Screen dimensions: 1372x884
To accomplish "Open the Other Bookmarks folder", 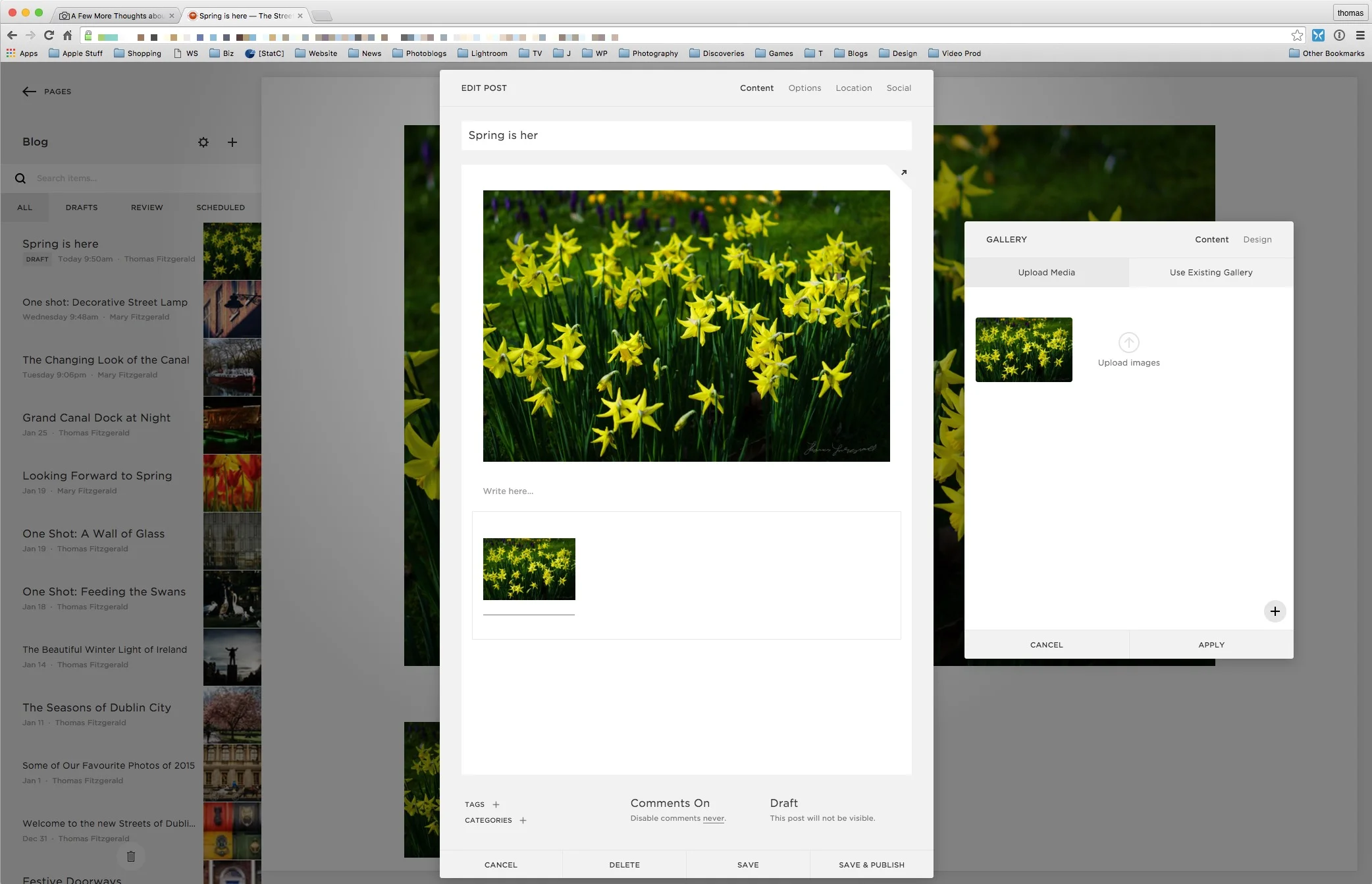I will pos(1326,53).
